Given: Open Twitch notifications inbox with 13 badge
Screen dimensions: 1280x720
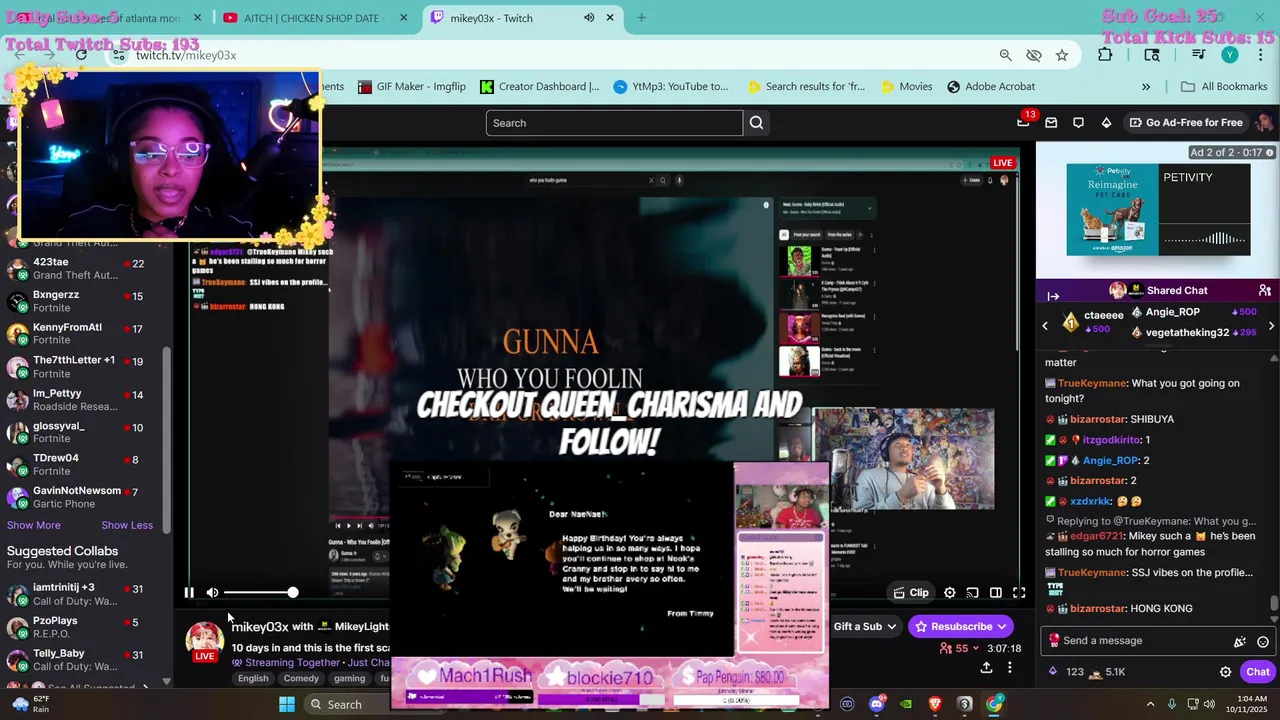Looking at the screenshot, I should (1025, 121).
